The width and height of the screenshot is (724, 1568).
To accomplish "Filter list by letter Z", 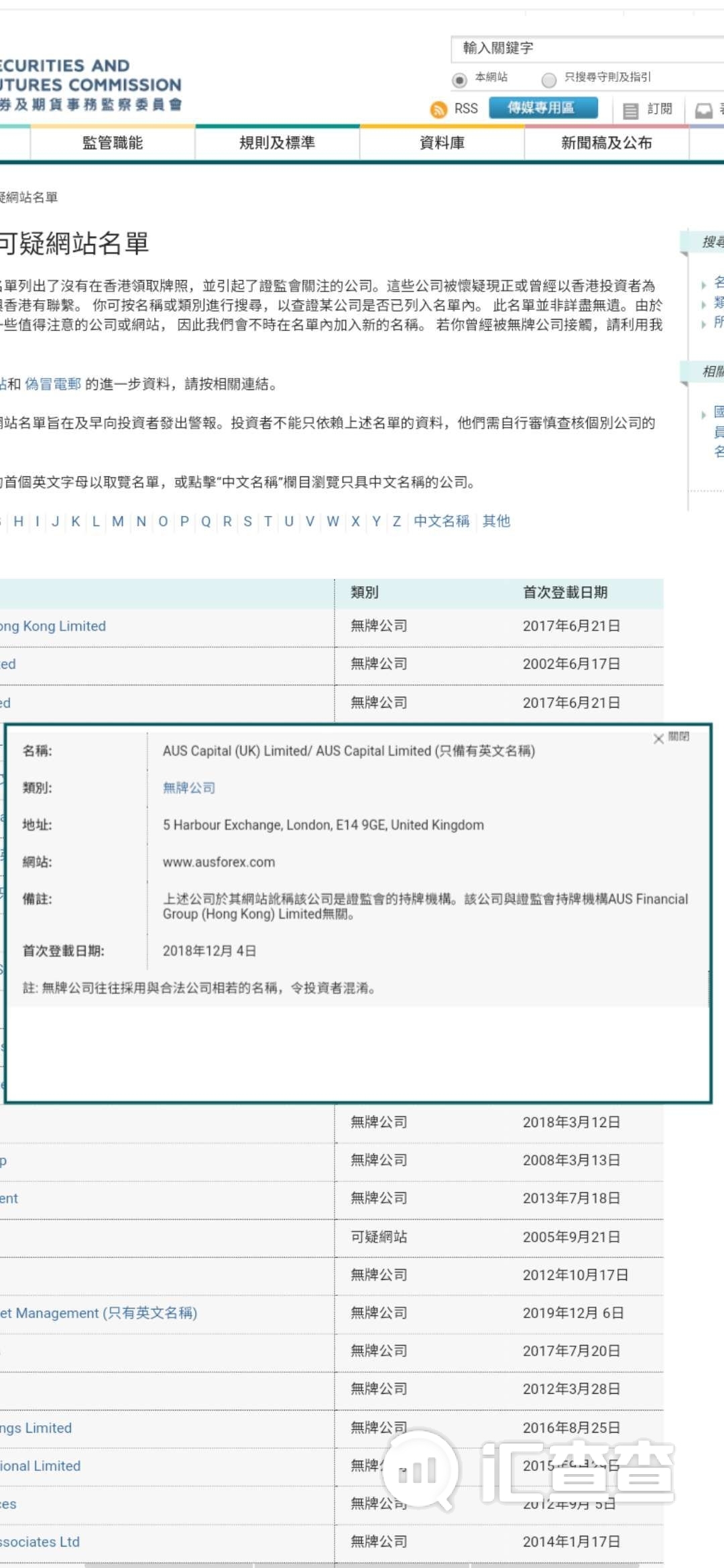I will coord(397,521).
